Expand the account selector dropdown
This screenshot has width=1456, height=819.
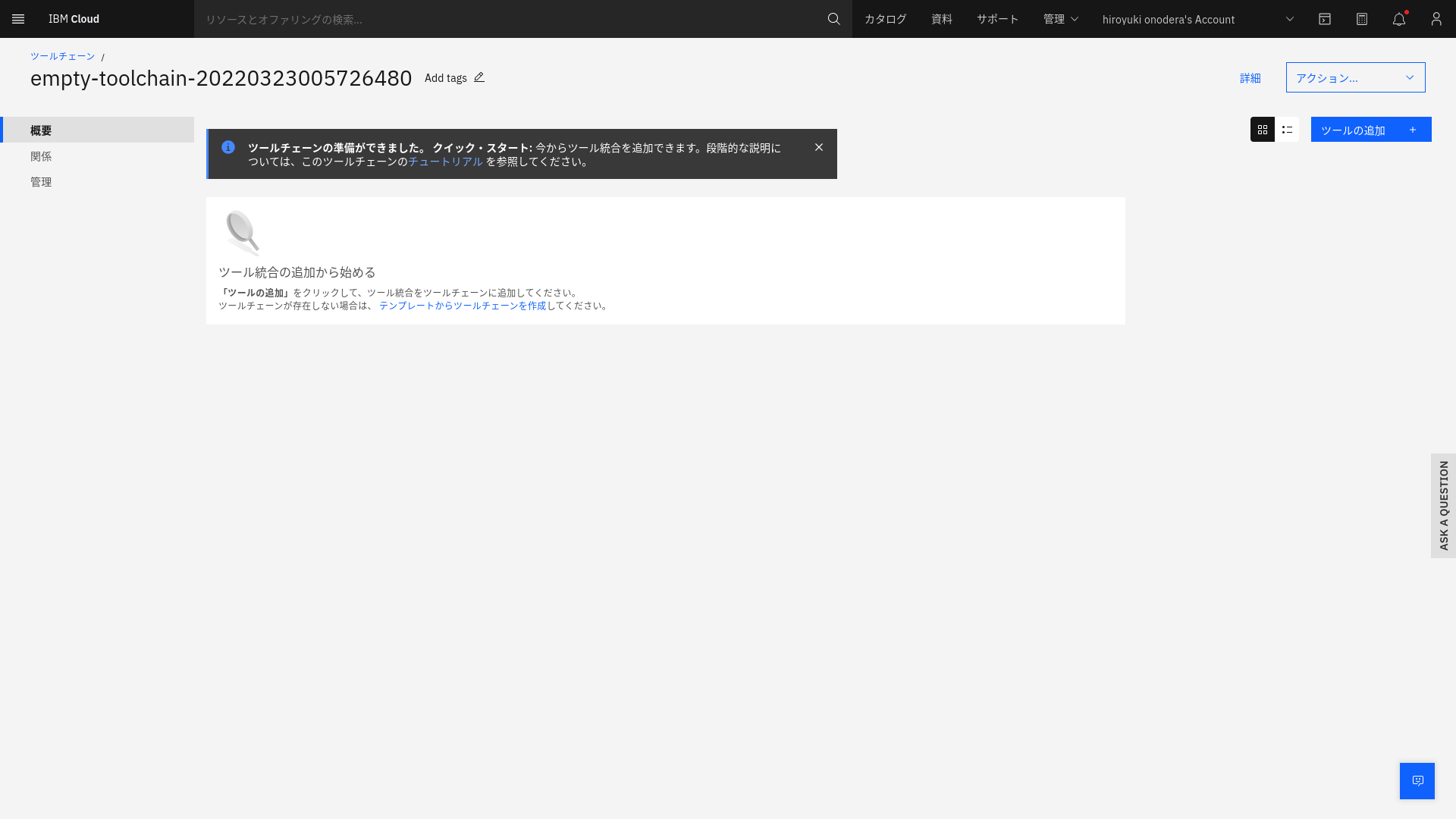coord(1289,19)
